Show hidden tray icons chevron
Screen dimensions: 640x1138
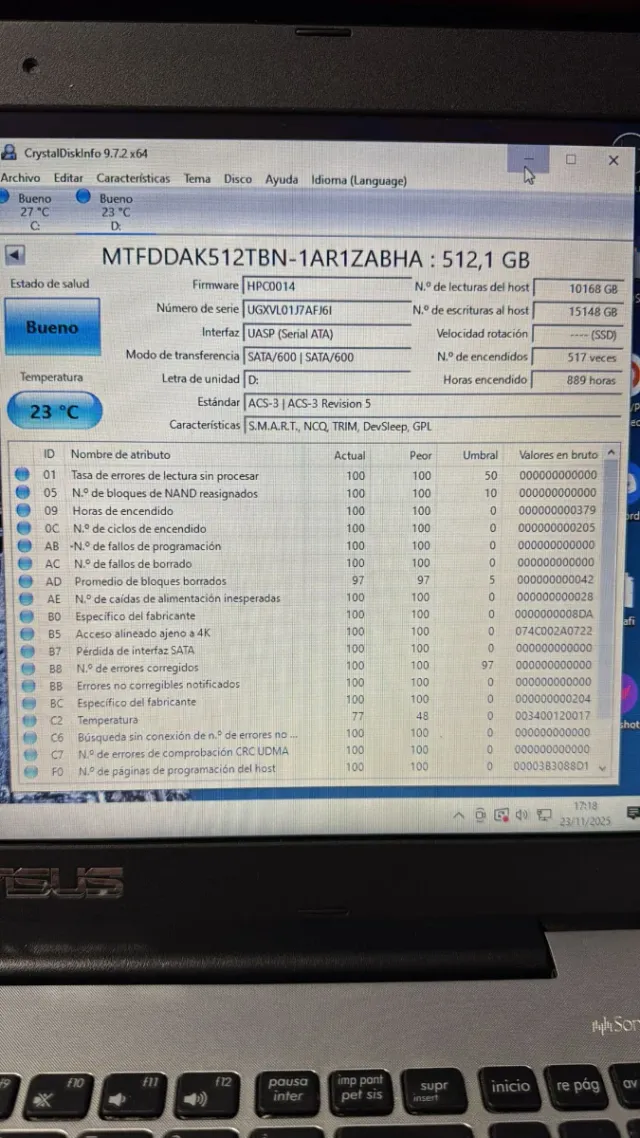459,815
